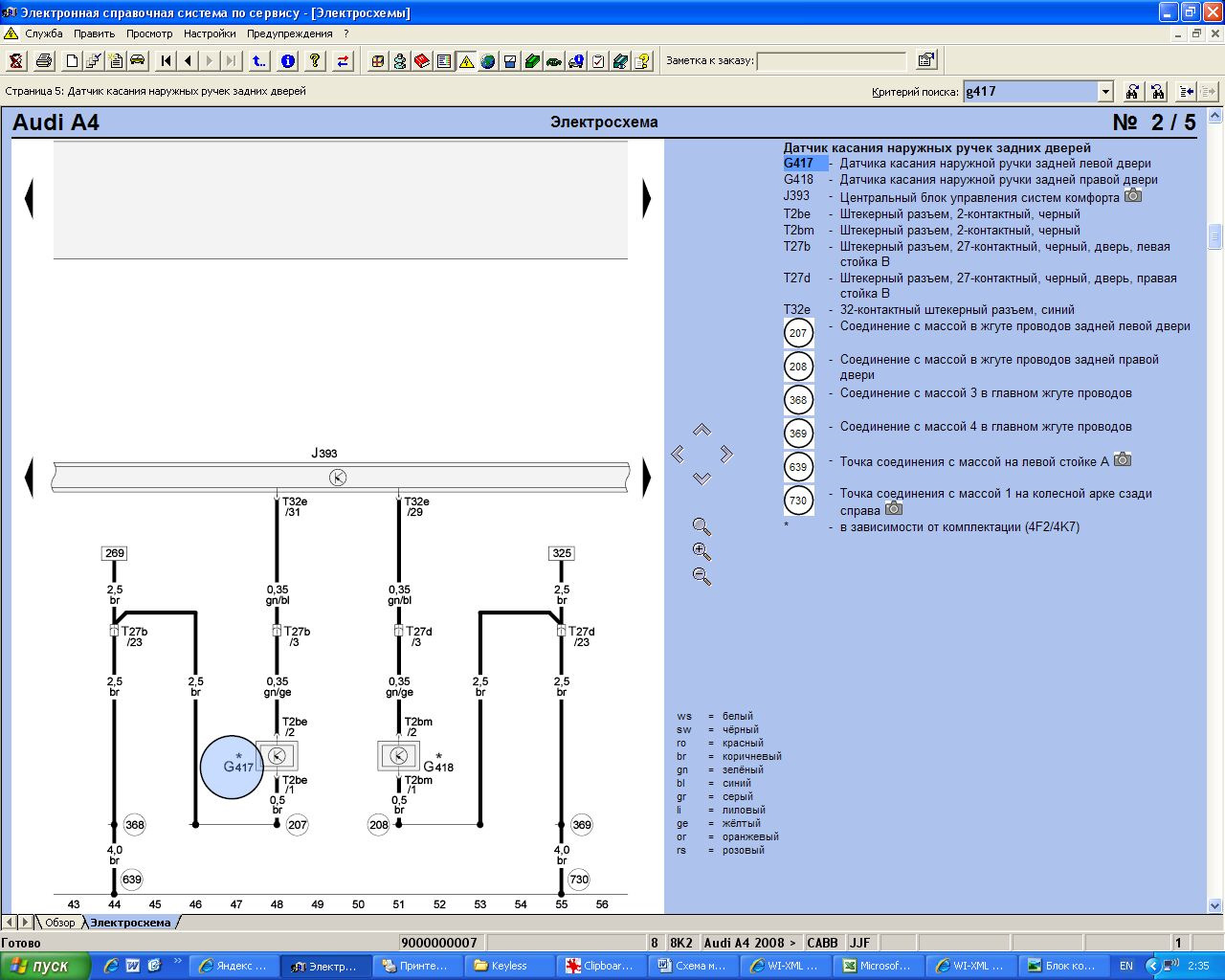Click the black arrow right of J393 bar
The image size is (1225, 980).
pos(647,477)
